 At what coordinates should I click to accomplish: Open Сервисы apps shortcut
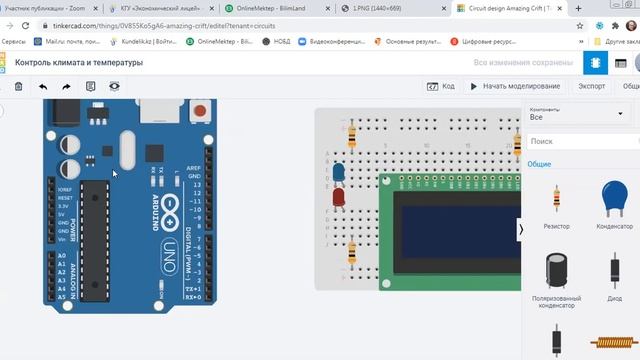[x=13, y=41]
